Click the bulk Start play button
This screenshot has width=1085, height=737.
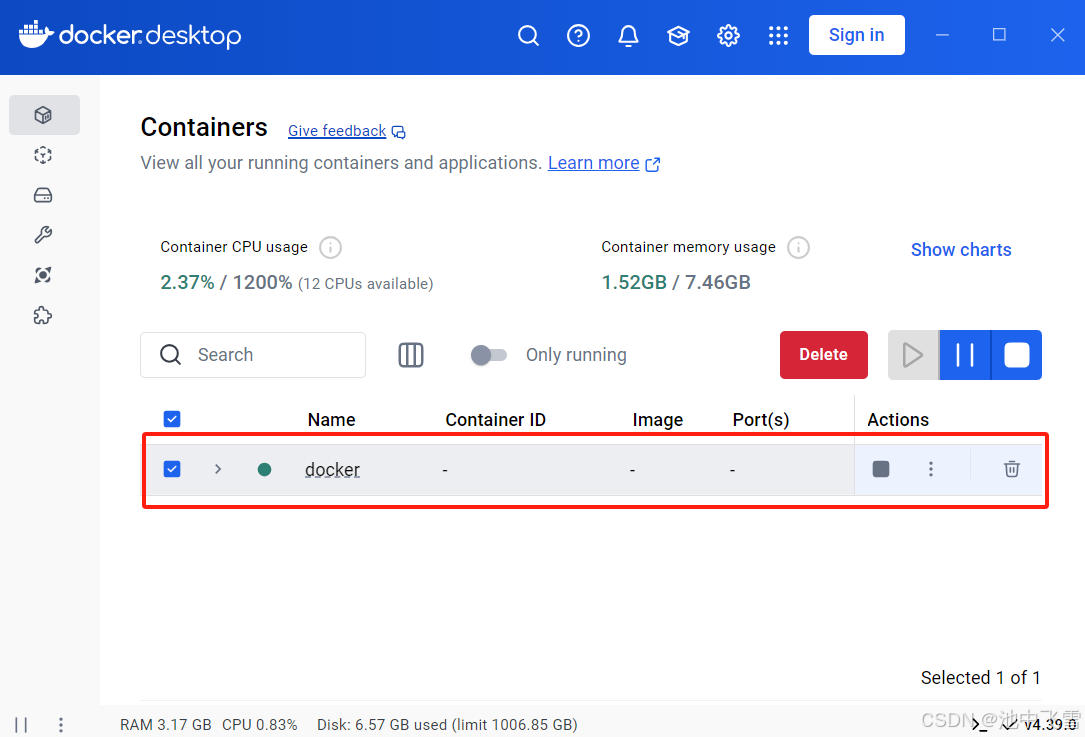(913, 355)
